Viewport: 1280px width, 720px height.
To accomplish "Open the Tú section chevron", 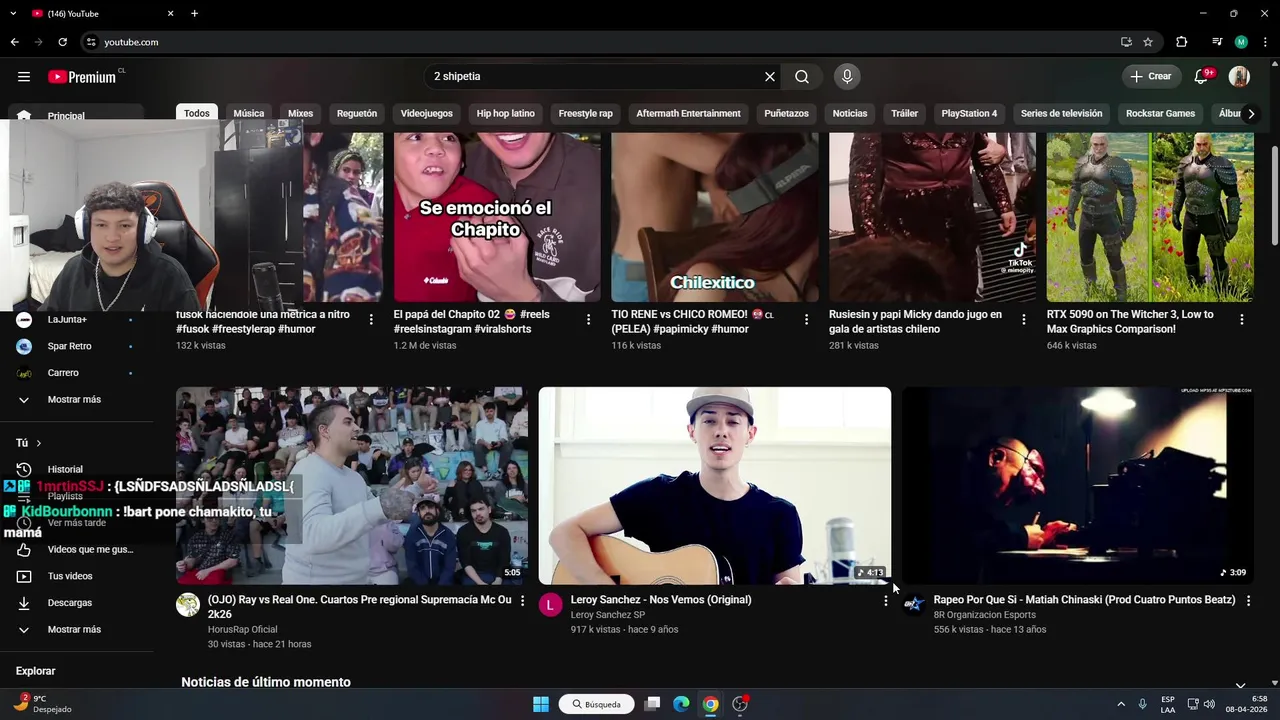I will [39, 443].
